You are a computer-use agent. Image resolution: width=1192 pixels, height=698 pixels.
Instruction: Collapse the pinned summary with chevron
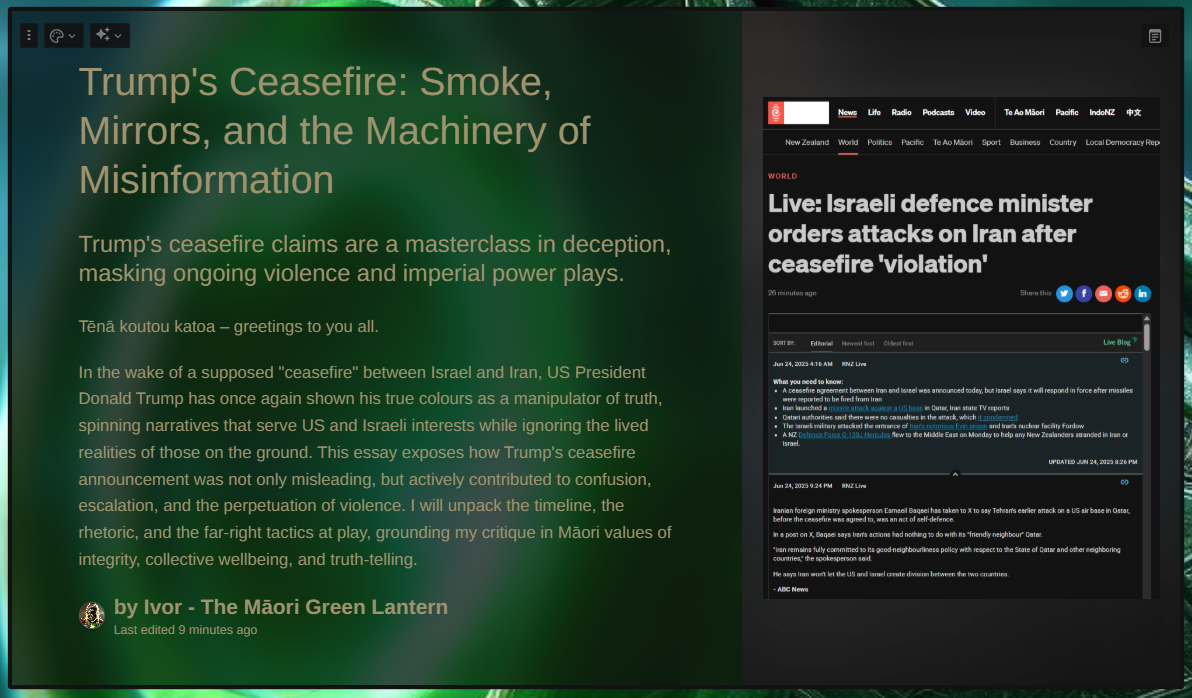955,474
